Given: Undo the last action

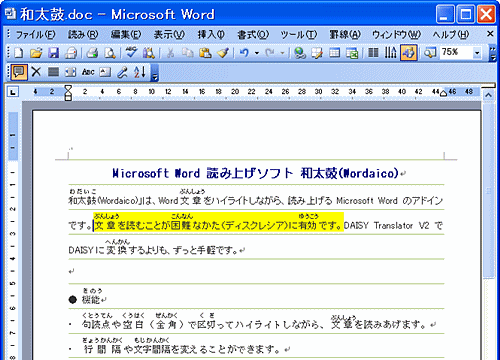Looking at the screenshot, I should (x=244, y=53).
